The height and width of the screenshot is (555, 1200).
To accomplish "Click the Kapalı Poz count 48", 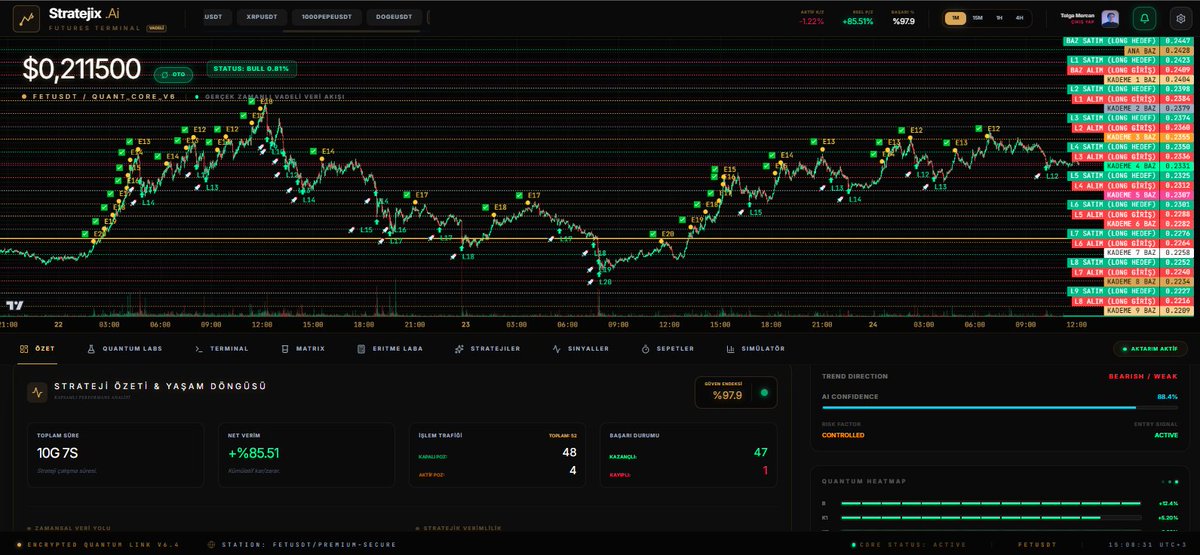I will [x=570, y=453].
